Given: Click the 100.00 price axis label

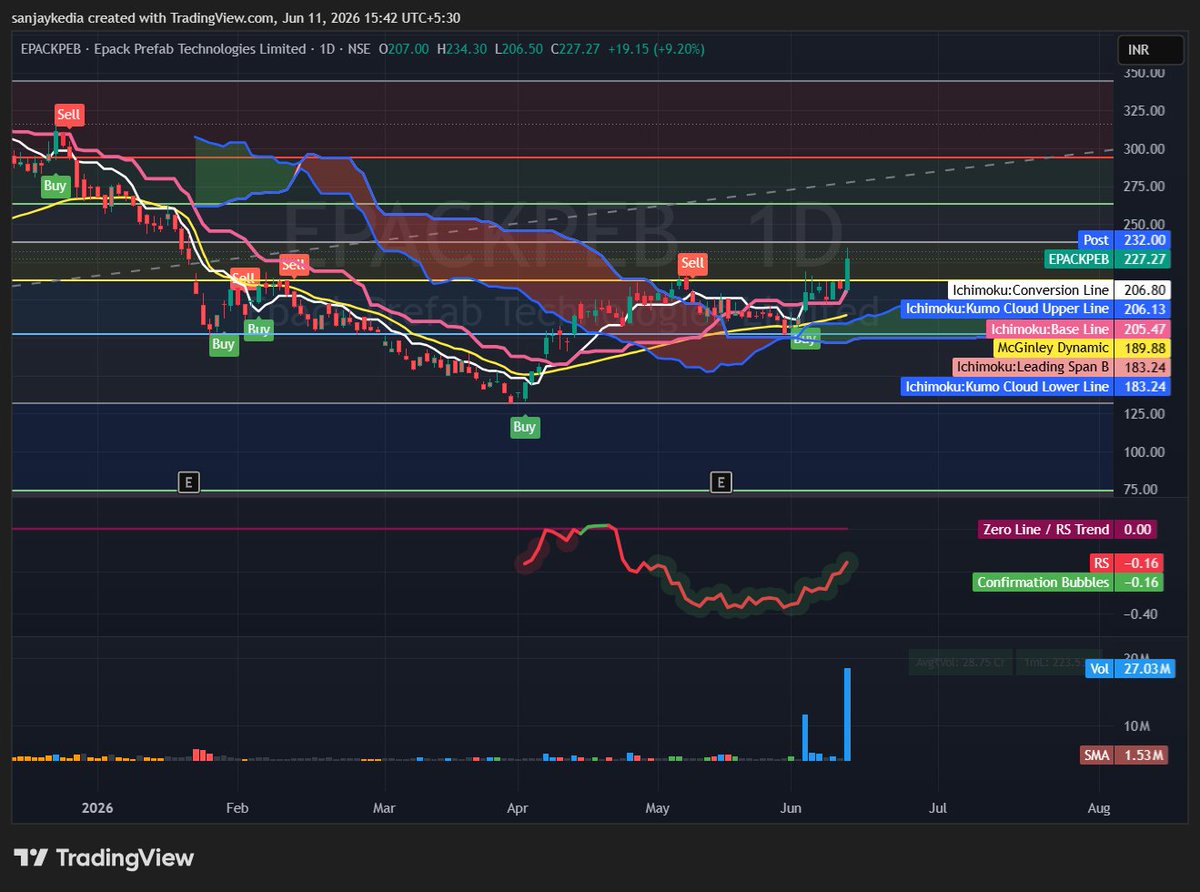Looking at the screenshot, I should point(1142,451).
